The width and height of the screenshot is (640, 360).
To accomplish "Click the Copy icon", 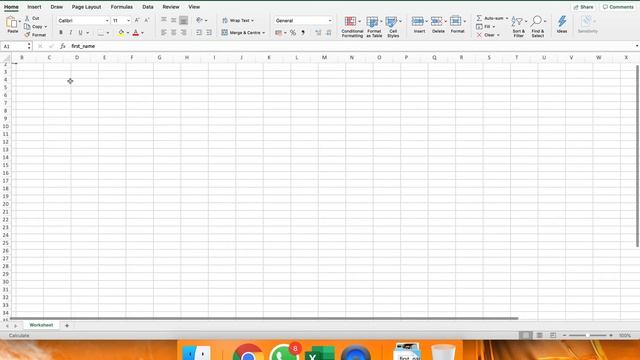I will coord(27,27).
